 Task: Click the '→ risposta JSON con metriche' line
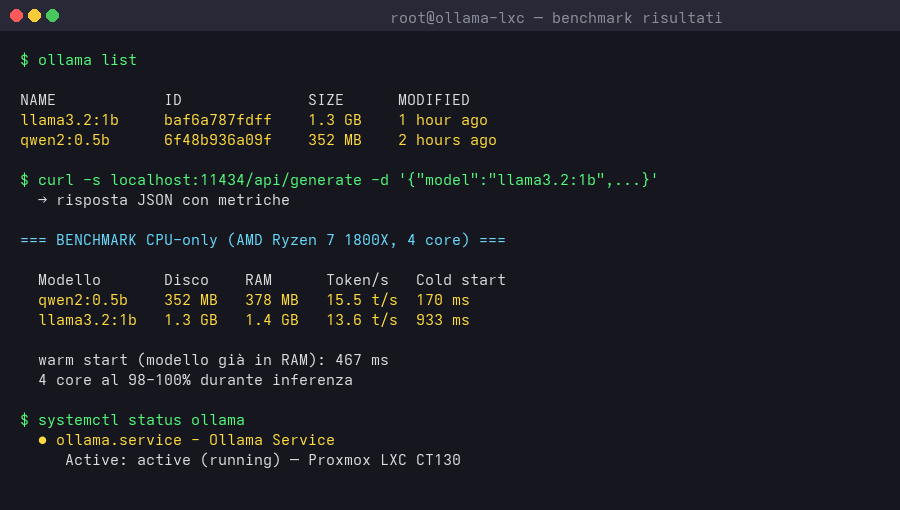164,200
